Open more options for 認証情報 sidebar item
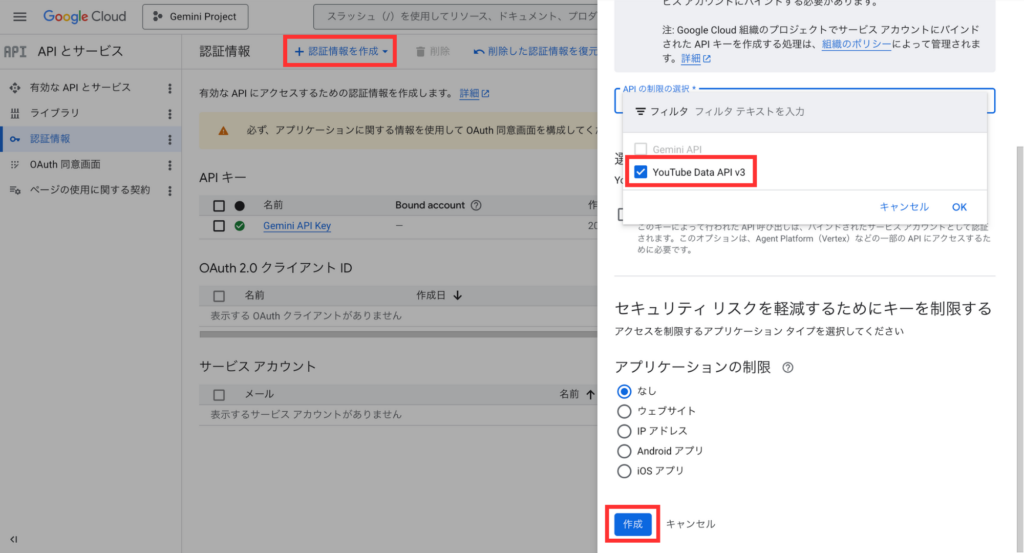This screenshot has width=1024, height=553. click(x=170, y=139)
